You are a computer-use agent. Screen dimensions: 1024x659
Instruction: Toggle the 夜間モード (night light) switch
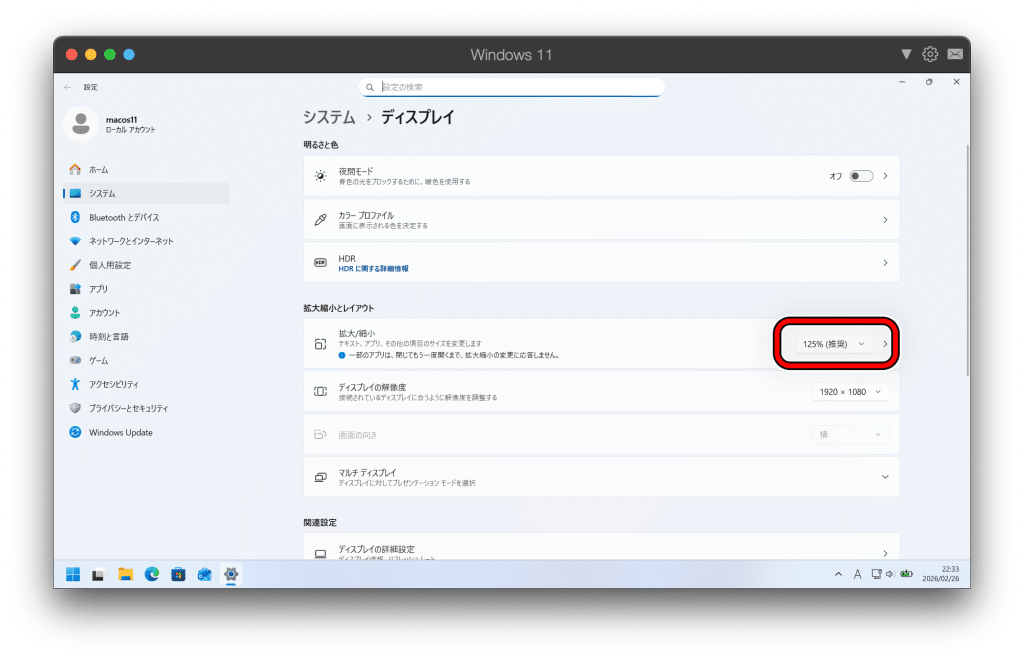tap(860, 176)
